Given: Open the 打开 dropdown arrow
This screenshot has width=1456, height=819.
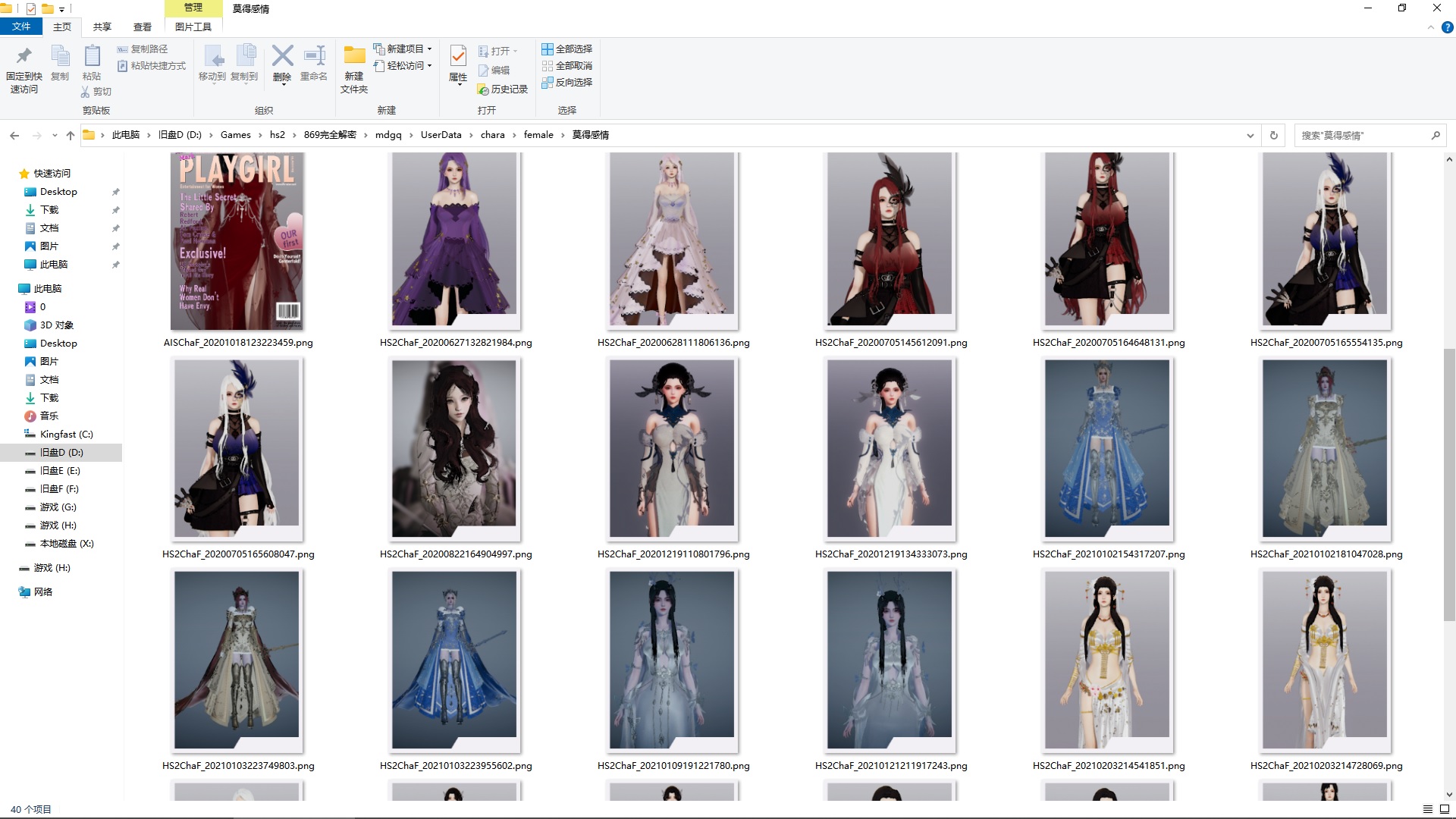Looking at the screenshot, I should click(x=516, y=52).
